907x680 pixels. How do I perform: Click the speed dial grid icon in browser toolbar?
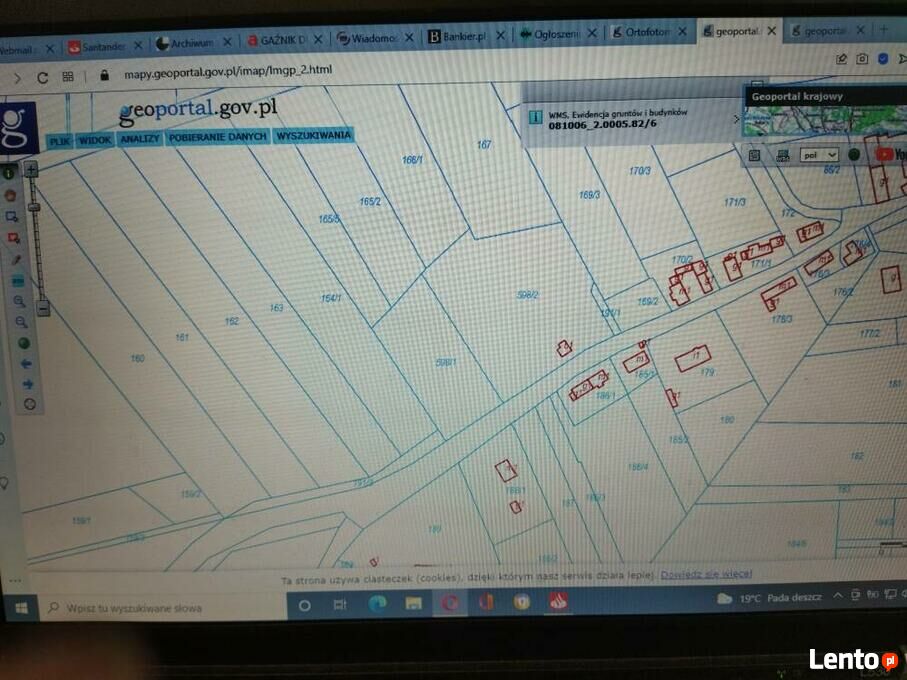(68, 76)
